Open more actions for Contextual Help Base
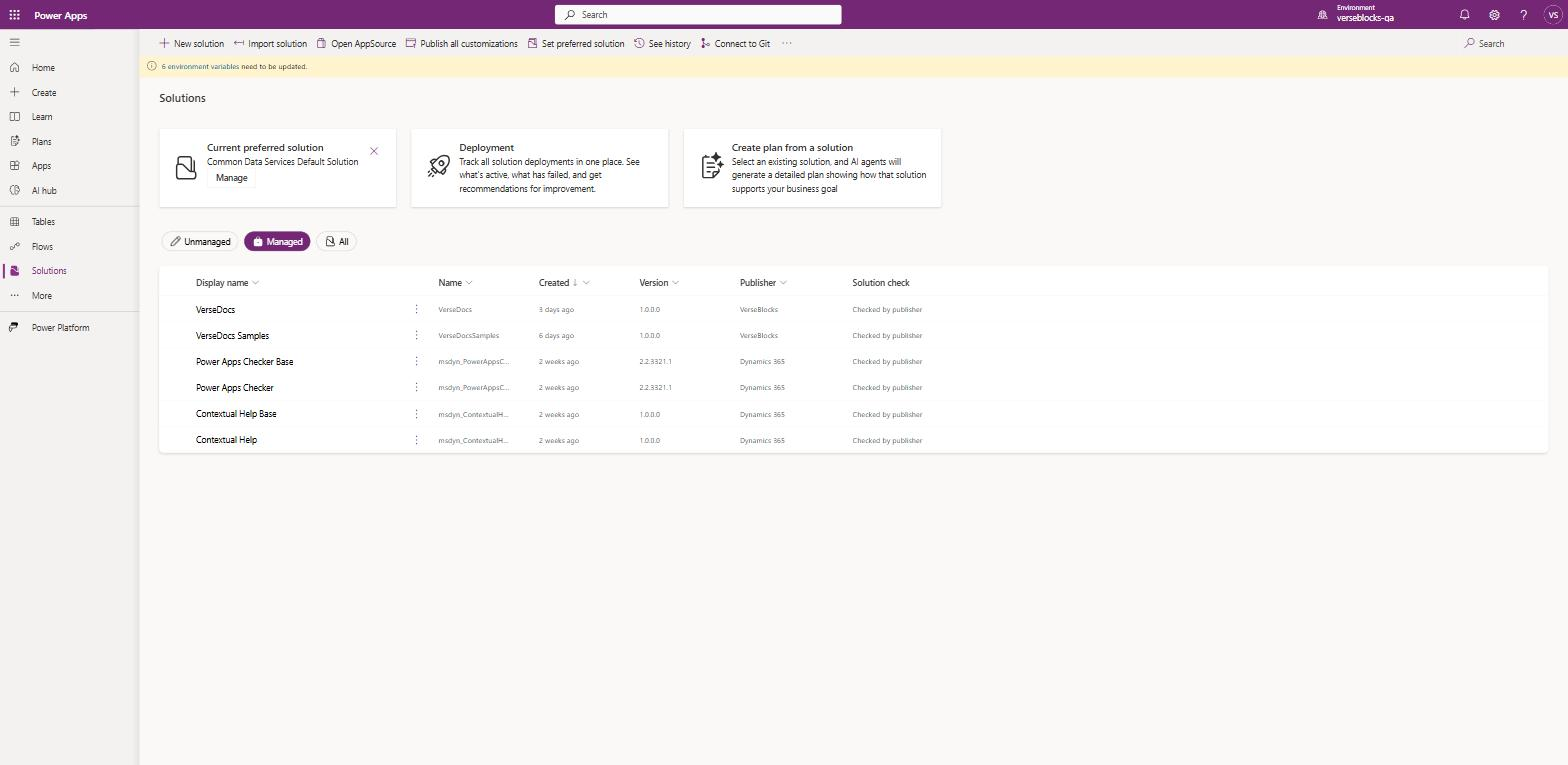Screen dimensions: 1568x765 [416, 414]
